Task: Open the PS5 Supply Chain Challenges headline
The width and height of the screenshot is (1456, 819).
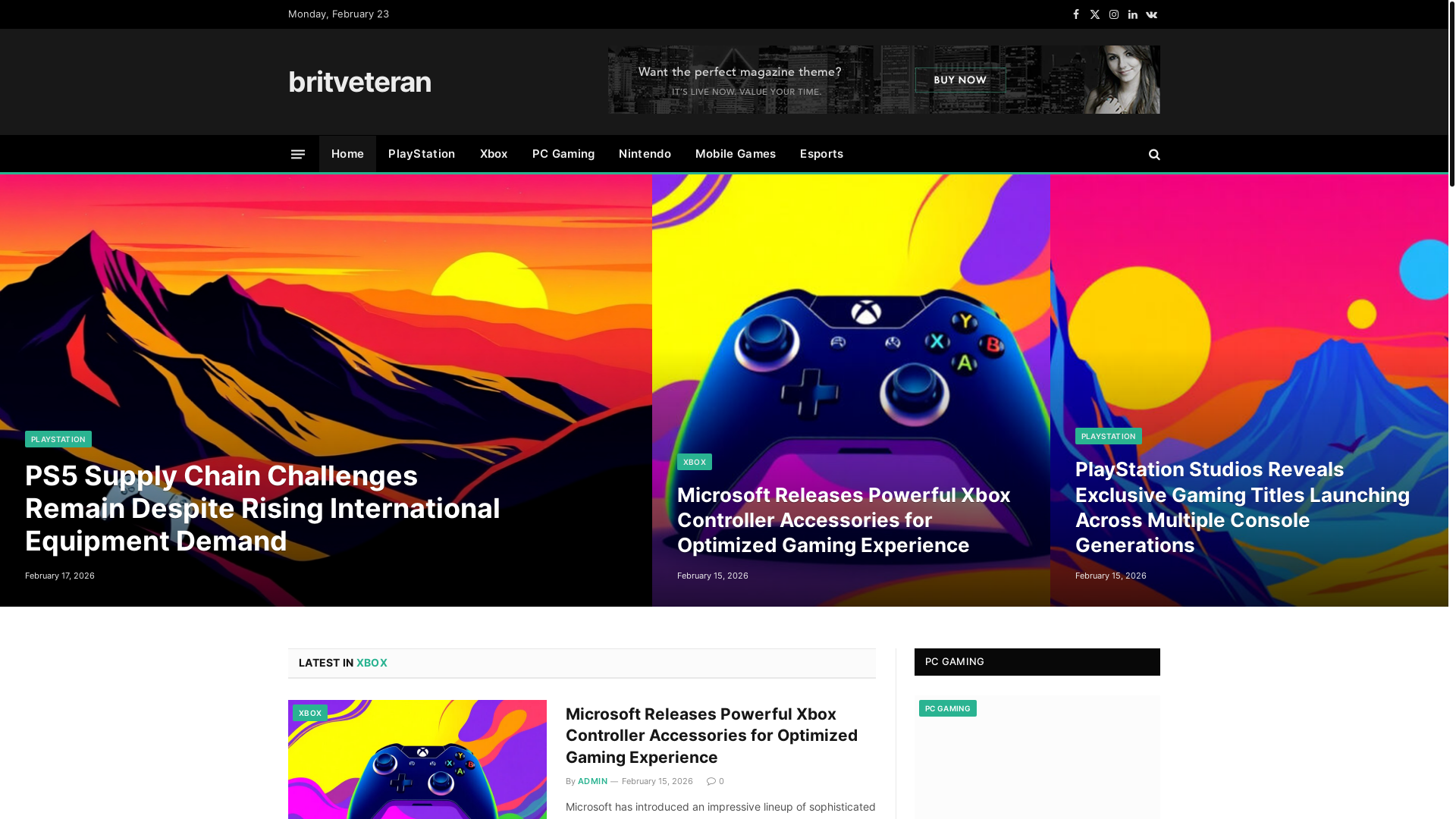Action: click(x=262, y=508)
